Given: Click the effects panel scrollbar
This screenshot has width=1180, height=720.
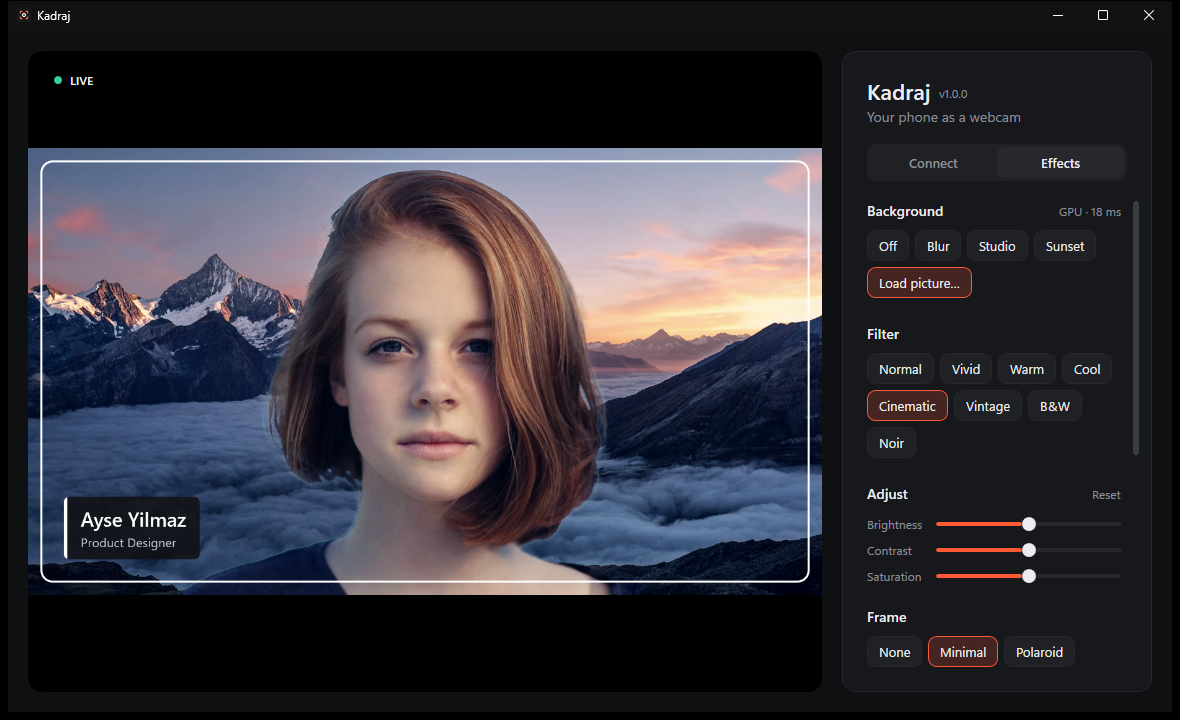Looking at the screenshot, I should 1136,328.
